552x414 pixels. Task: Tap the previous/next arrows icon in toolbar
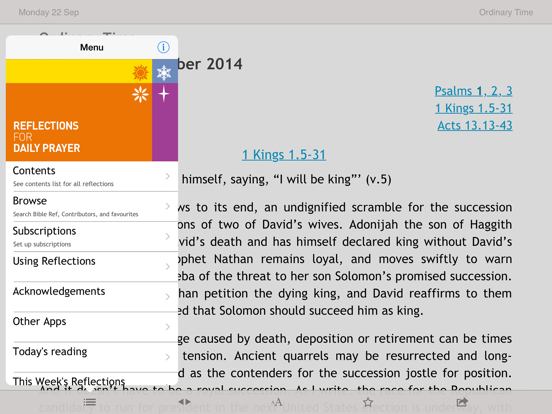click(184, 402)
